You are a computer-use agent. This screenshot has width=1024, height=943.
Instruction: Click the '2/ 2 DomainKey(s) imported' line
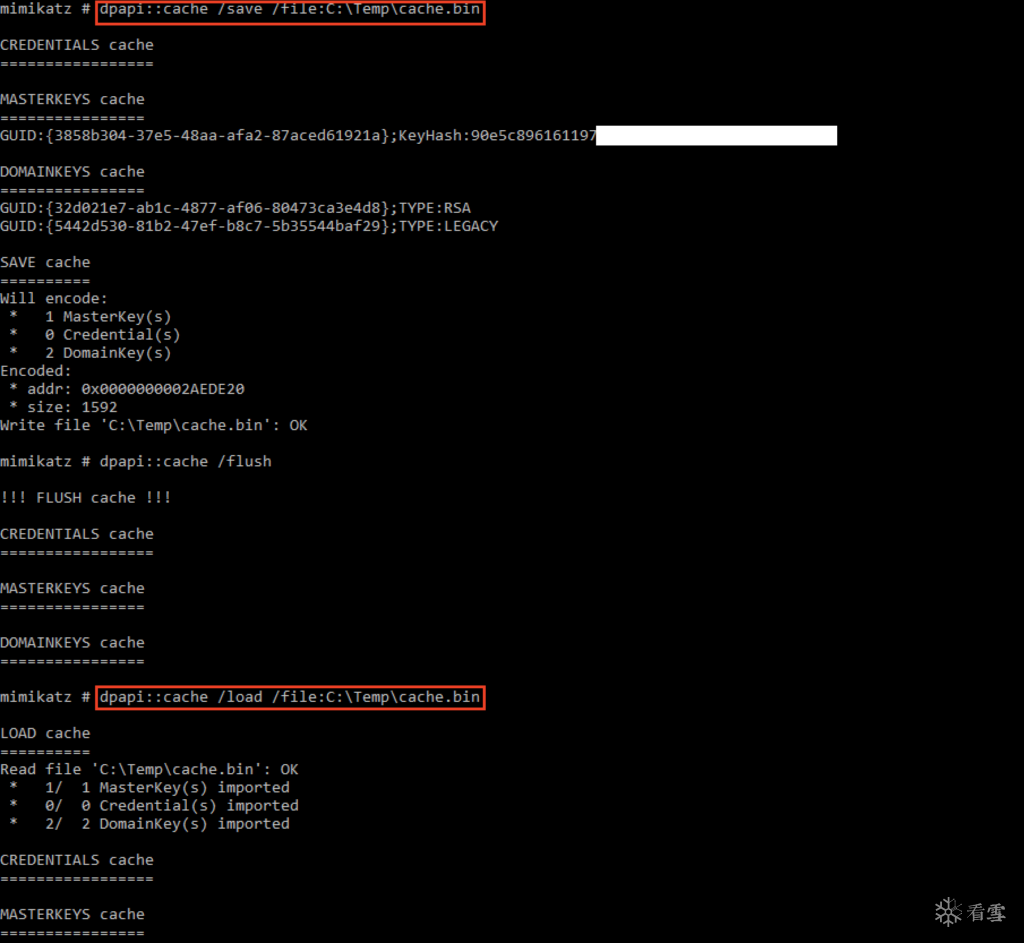[x=150, y=824]
